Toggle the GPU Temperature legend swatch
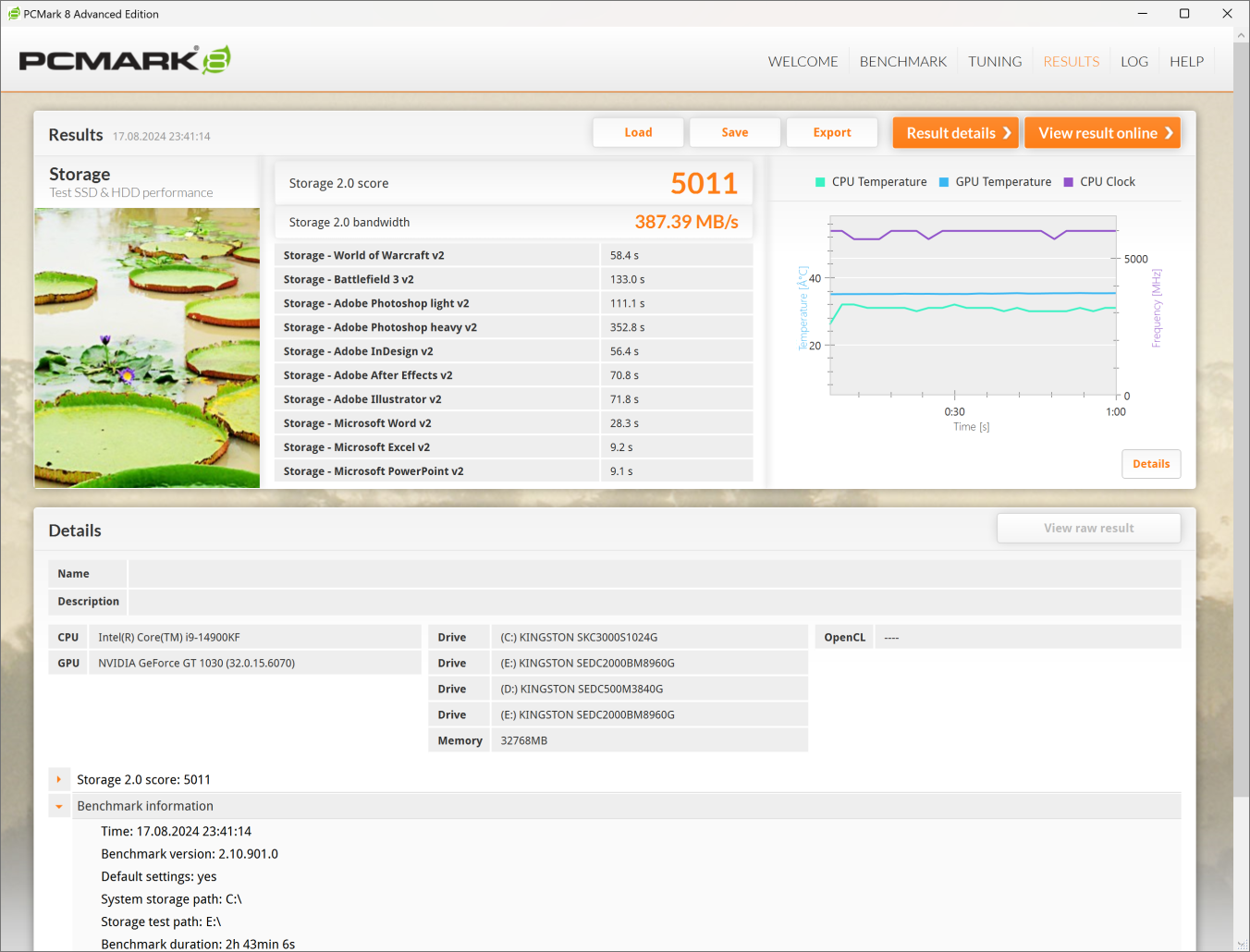Image resolution: width=1250 pixels, height=952 pixels. (944, 182)
